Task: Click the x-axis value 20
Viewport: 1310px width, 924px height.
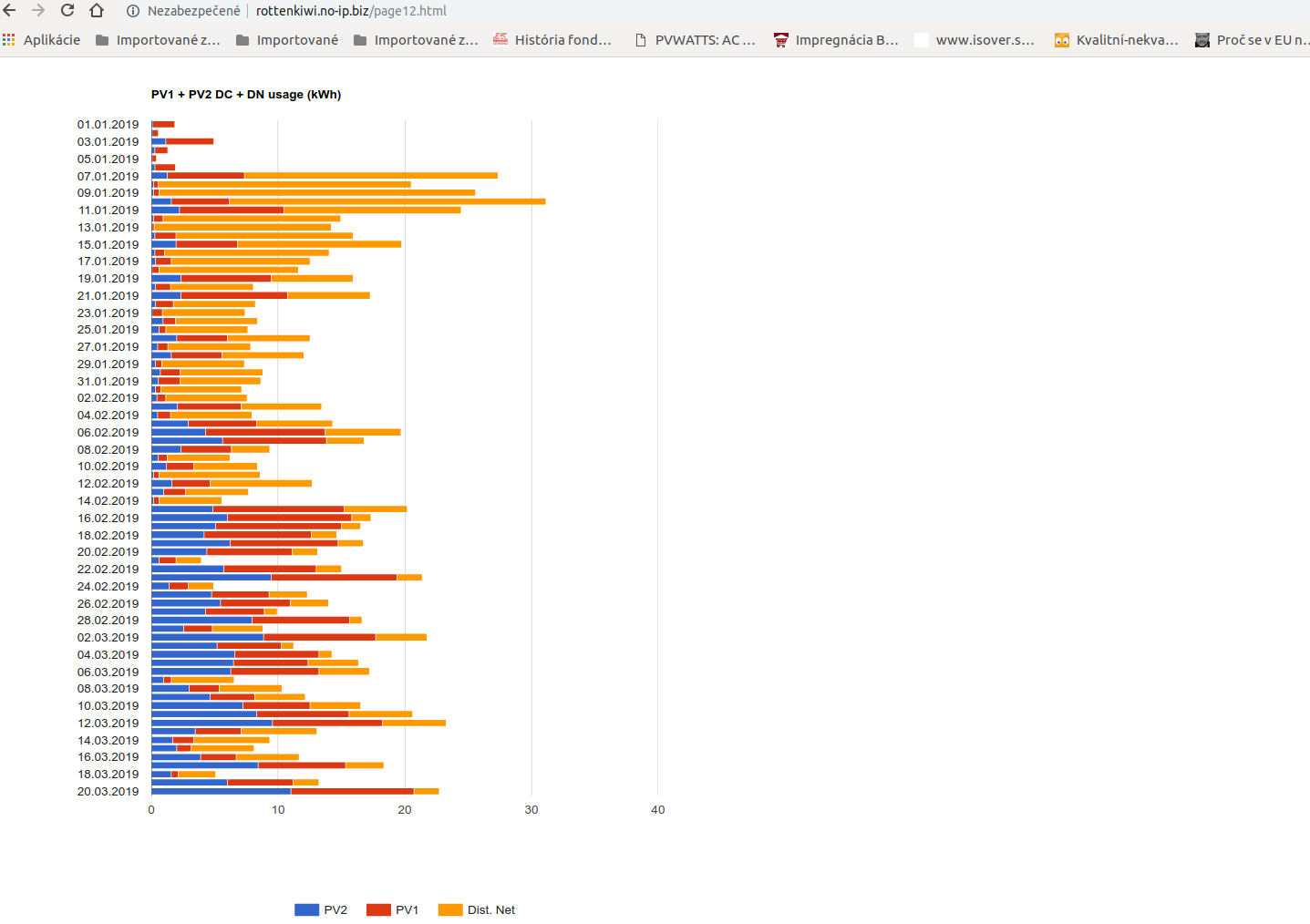Action: (405, 810)
